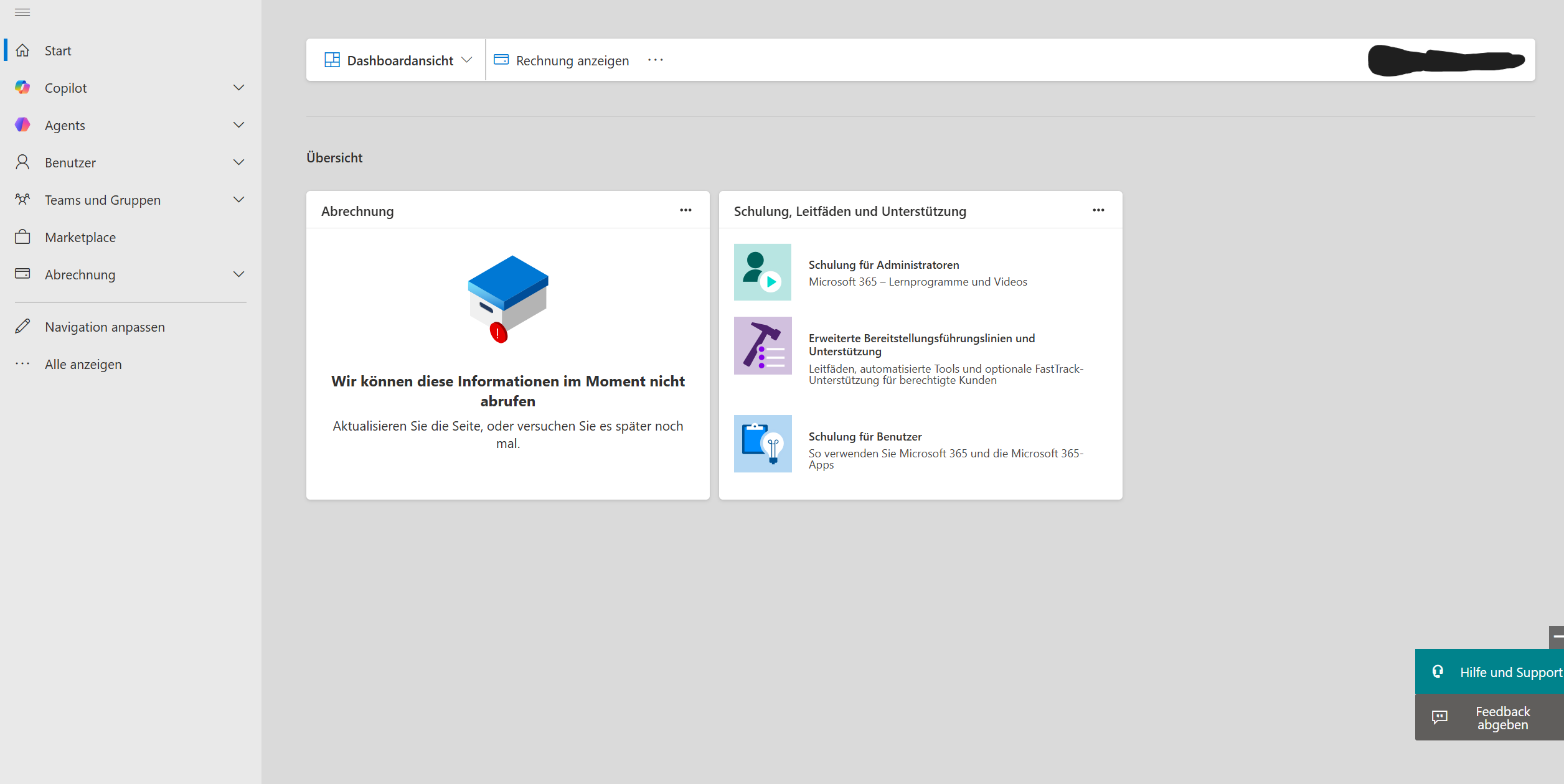Click the Teams und Gruppen icon
This screenshot has height=784, width=1564.
[22, 200]
